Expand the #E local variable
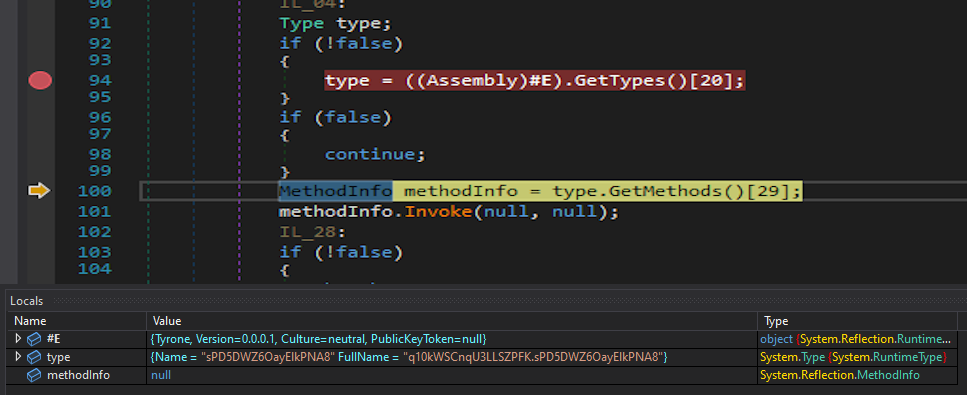The width and height of the screenshot is (967, 395). 18,338
